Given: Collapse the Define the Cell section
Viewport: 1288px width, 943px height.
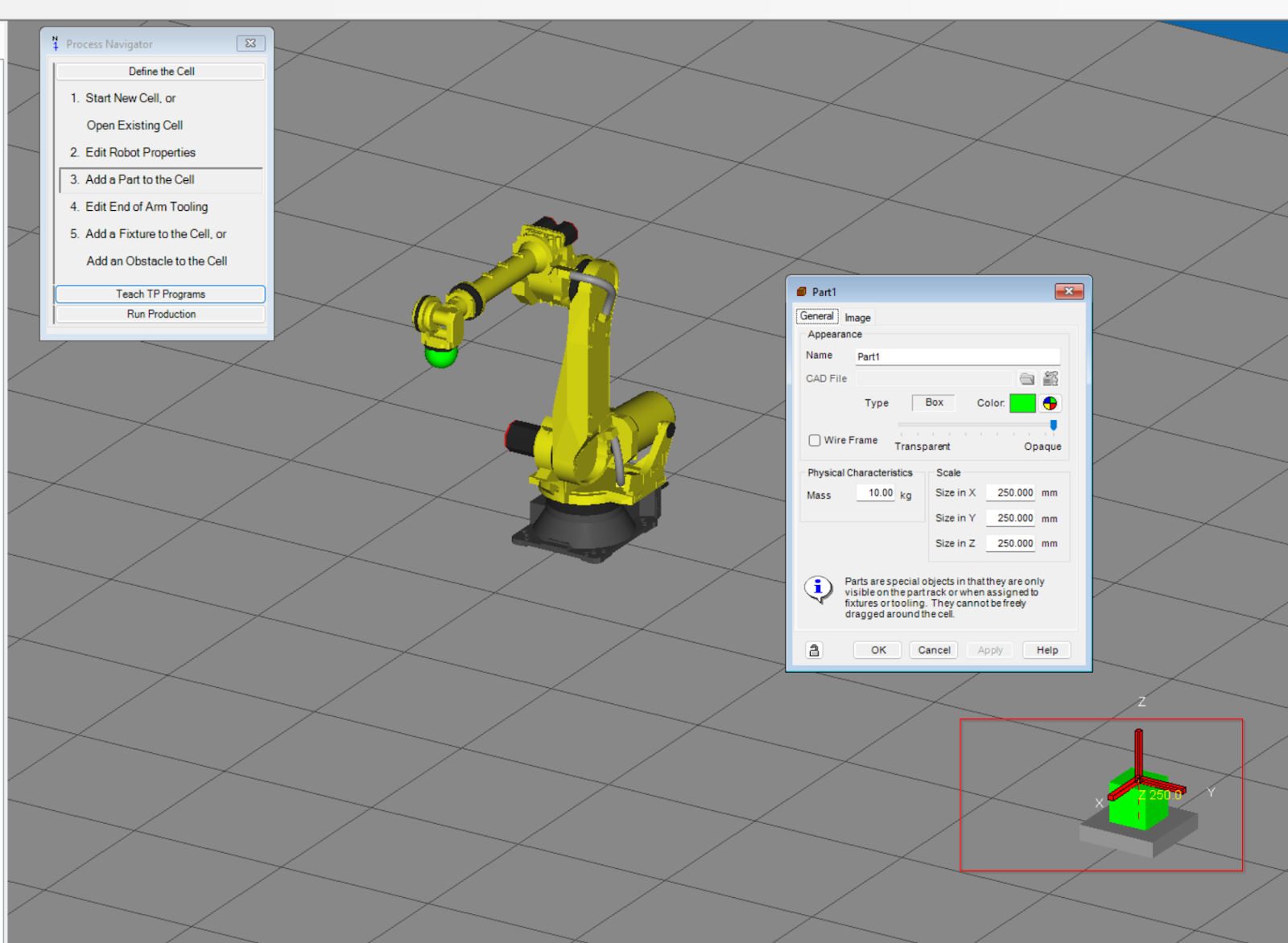Looking at the screenshot, I should [x=160, y=72].
